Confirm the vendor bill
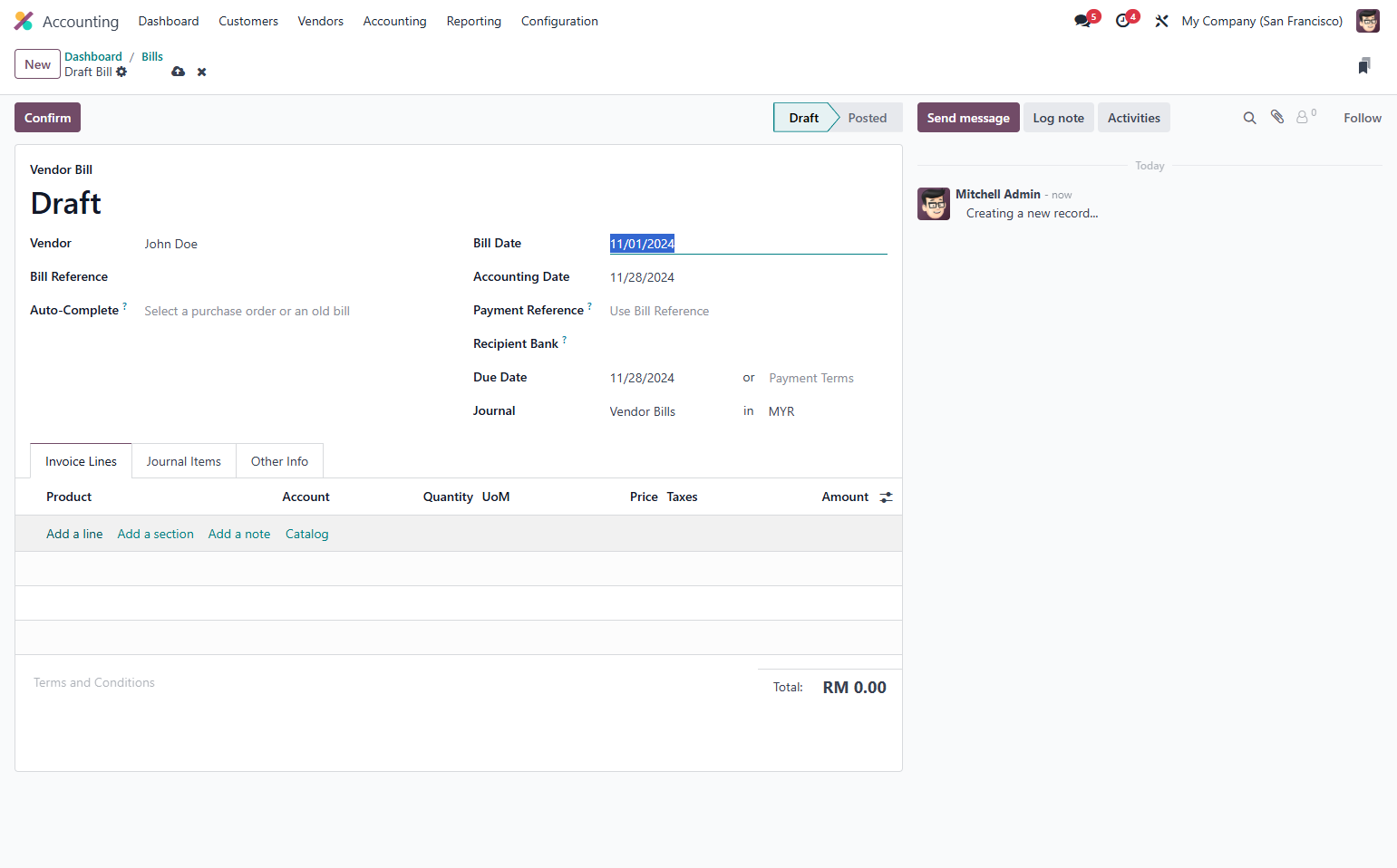Image resolution: width=1397 pixels, height=868 pixels. coord(47,118)
